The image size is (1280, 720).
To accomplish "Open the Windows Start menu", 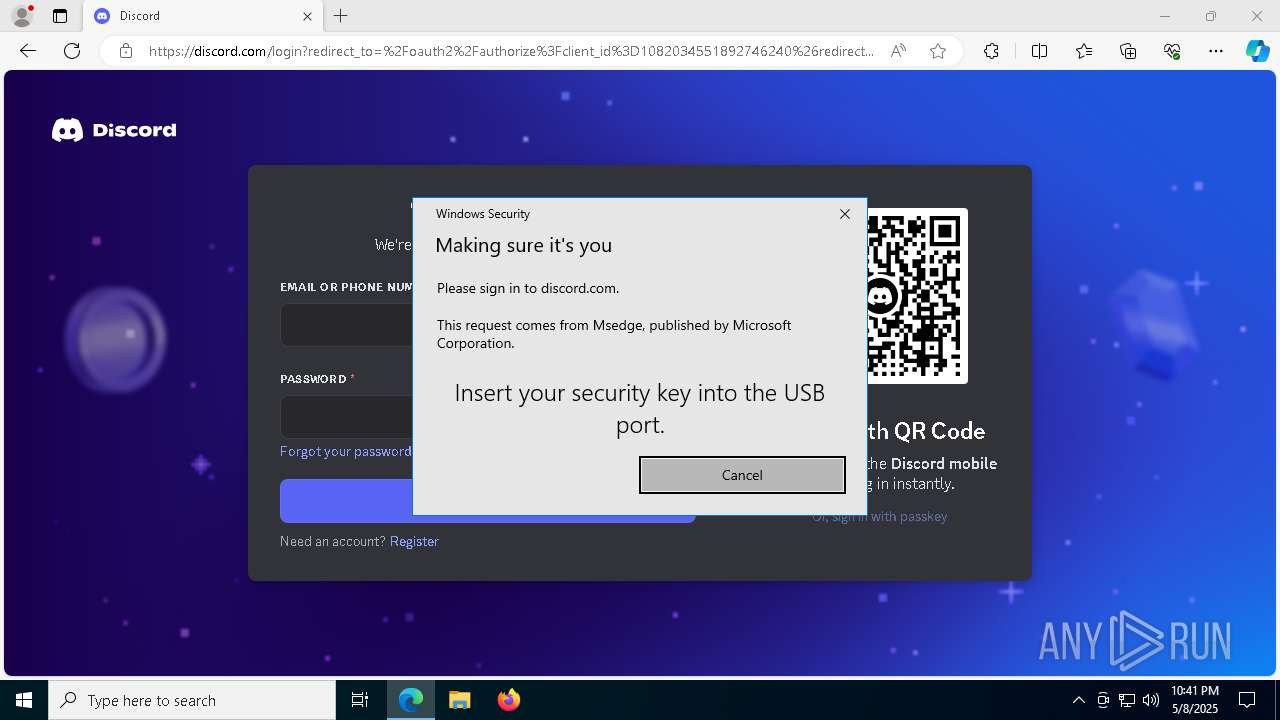I will click(x=24, y=700).
